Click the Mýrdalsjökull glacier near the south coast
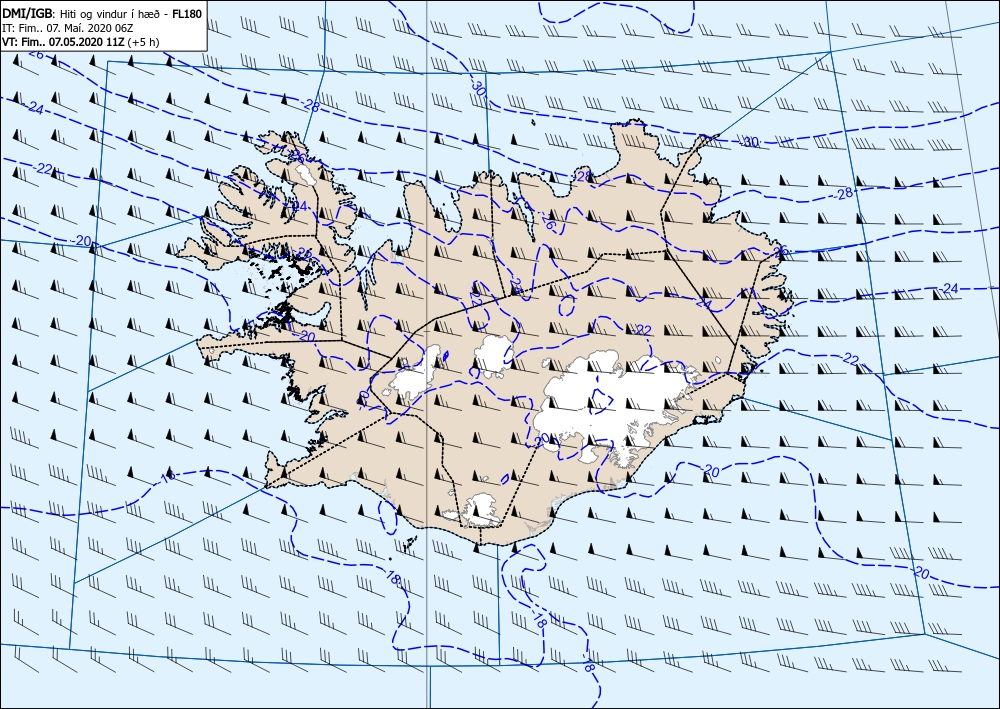1000x709 pixels. coord(482,511)
